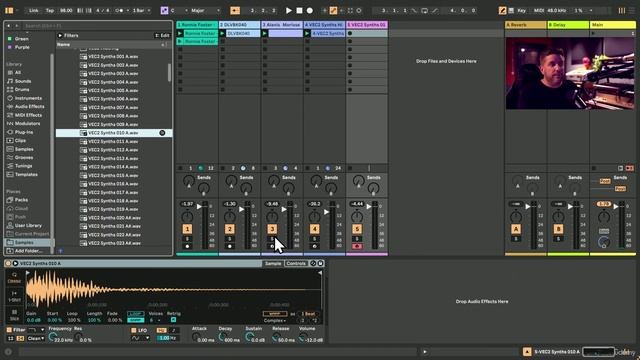
Task: Toggle track 1 activator button
Action: [x=187, y=229]
